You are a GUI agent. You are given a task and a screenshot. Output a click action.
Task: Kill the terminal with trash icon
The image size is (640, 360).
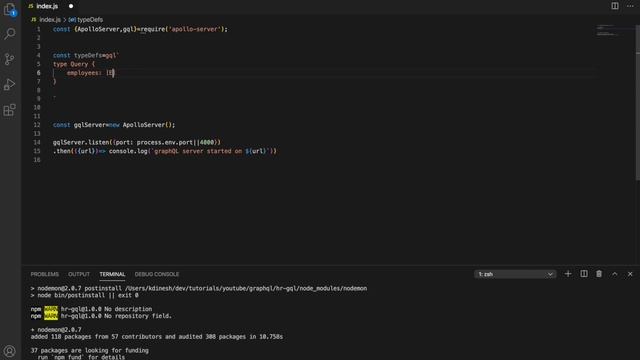coord(599,274)
